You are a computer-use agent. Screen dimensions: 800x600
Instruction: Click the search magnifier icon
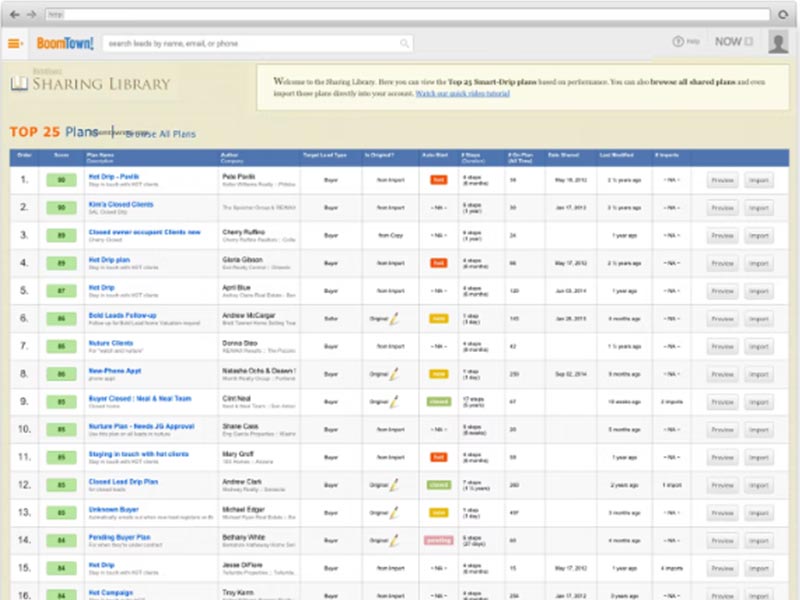pyautogui.click(x=403, y=43)
